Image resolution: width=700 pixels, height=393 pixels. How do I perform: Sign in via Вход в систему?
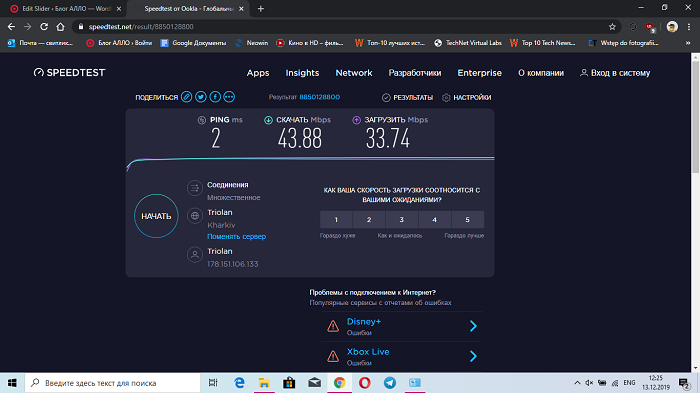pyautogui.click(x=615, y=73)
